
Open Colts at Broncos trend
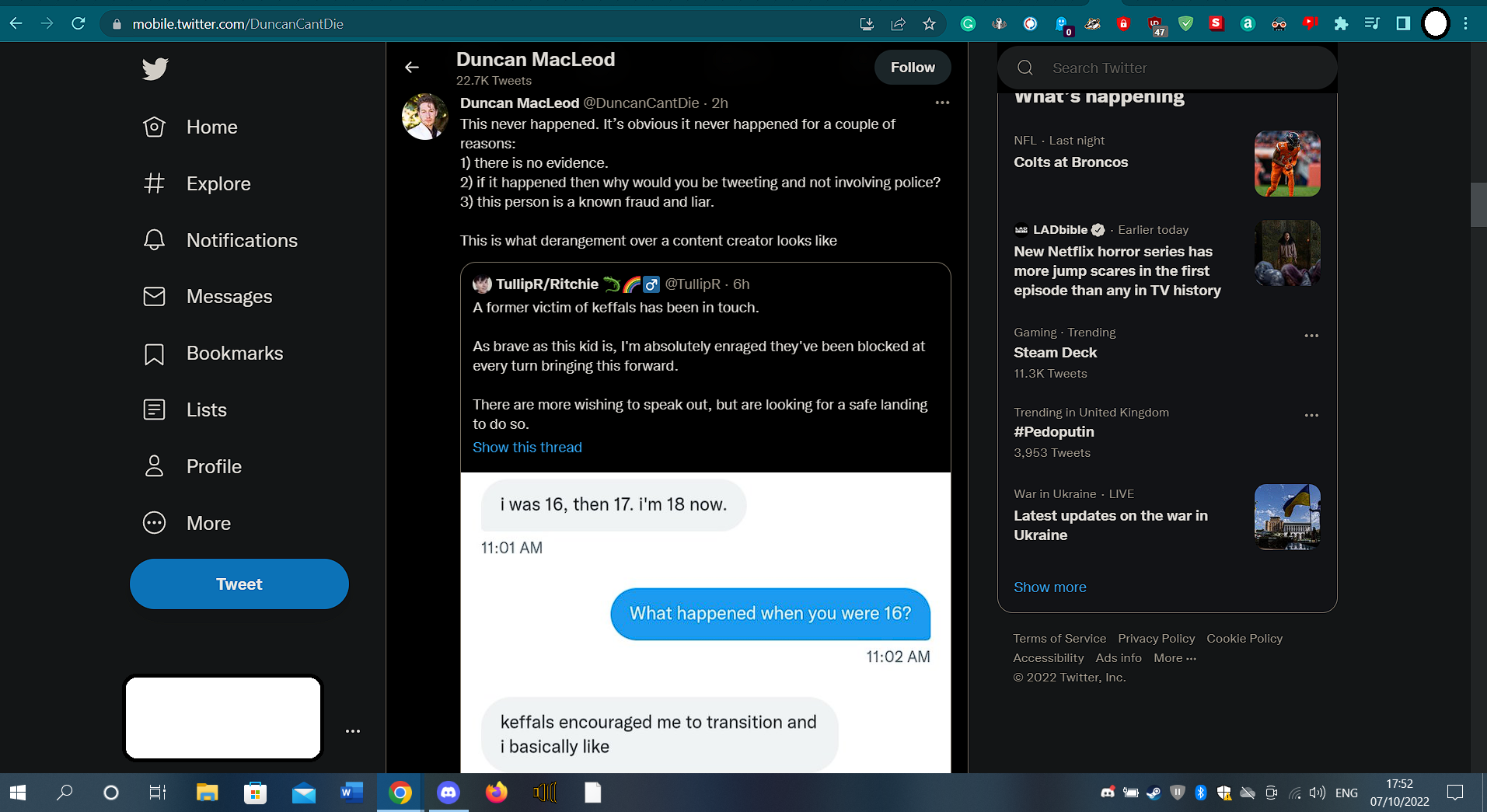[x=1070, y=162]
